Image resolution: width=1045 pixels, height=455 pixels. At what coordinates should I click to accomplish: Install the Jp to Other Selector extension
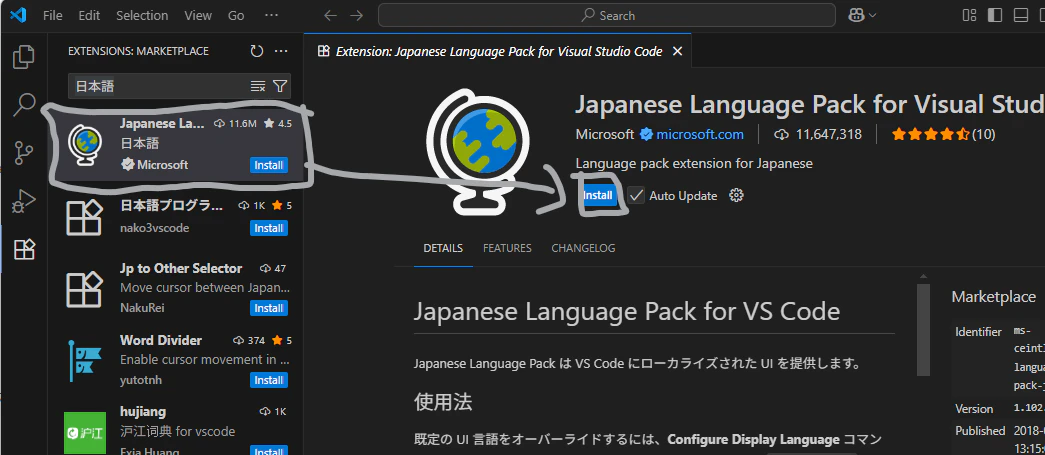[269, 308]
